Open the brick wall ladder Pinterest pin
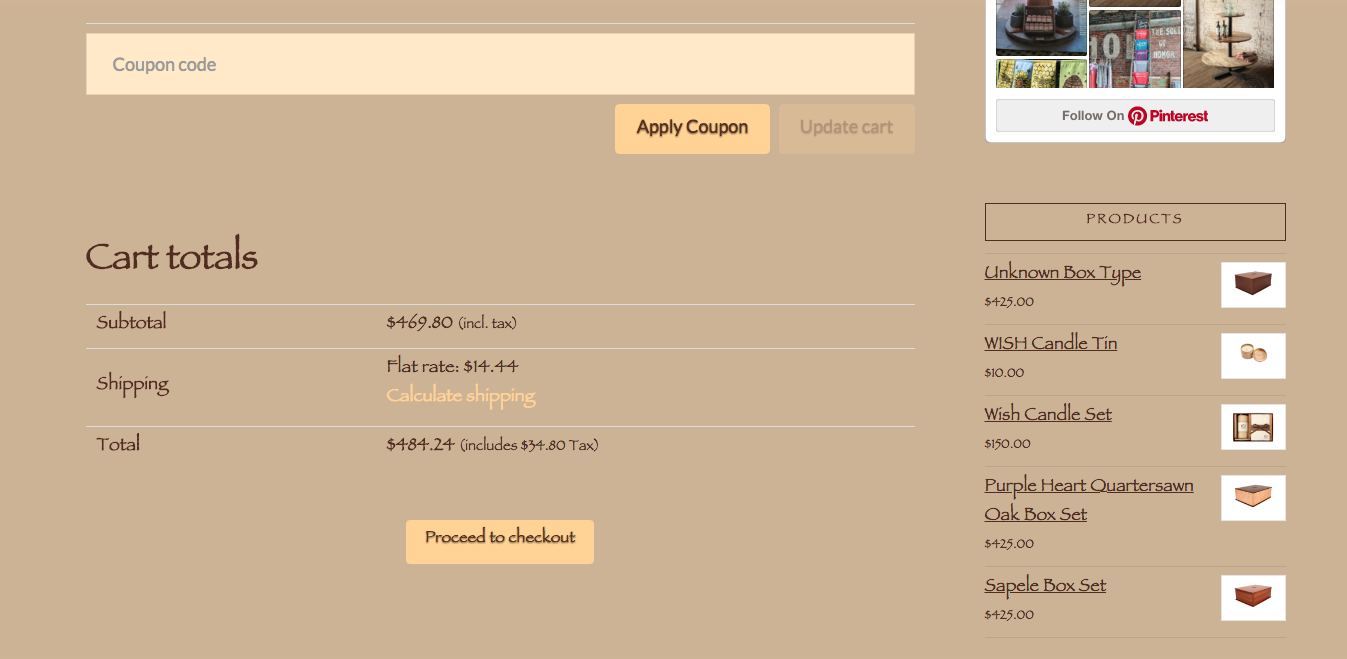The width and height of the screenshot is (1347, 659). pos(1134,50)
